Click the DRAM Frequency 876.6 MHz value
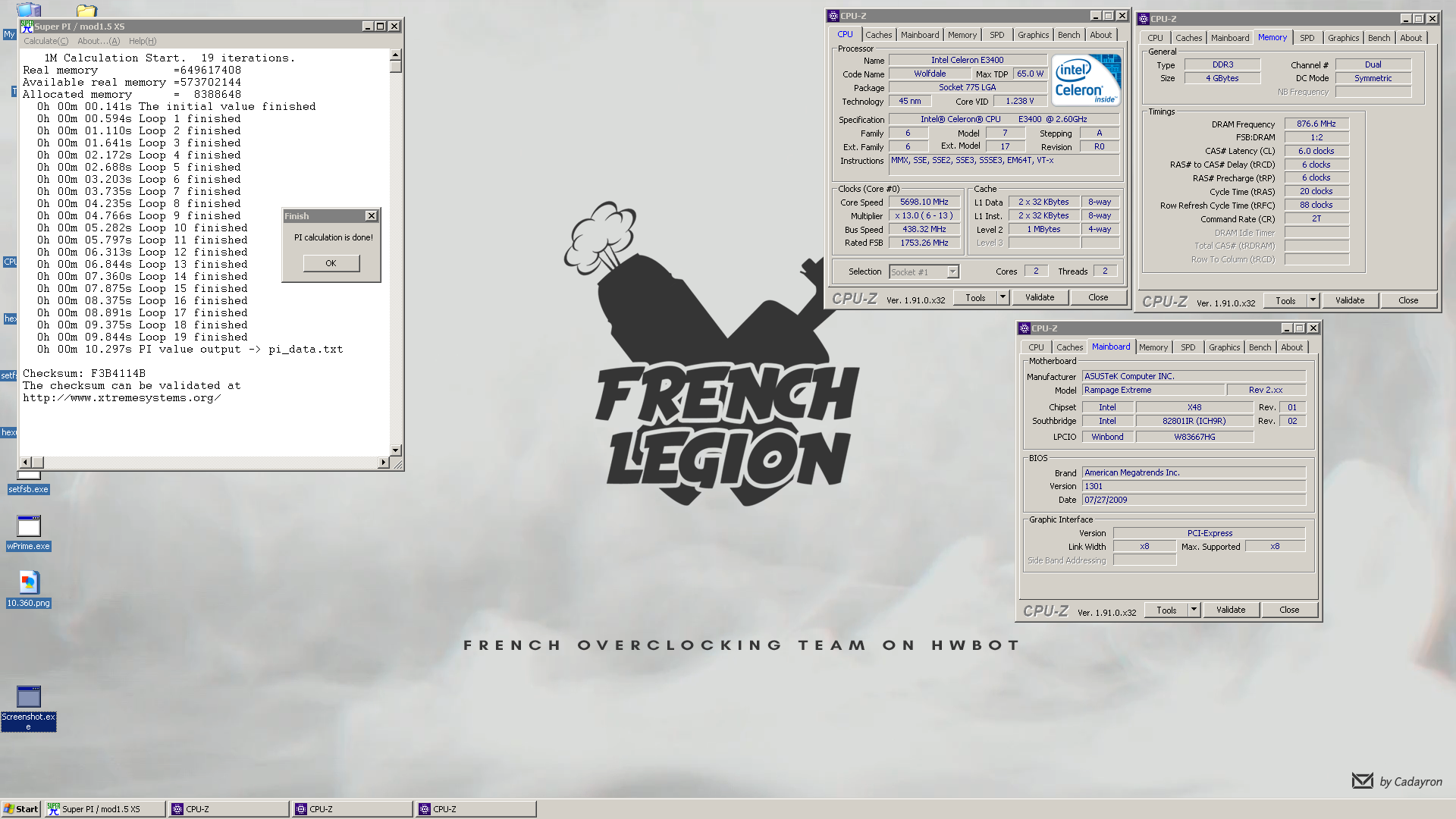The width and height of the screenshot is (1456, 819). 1316,124
